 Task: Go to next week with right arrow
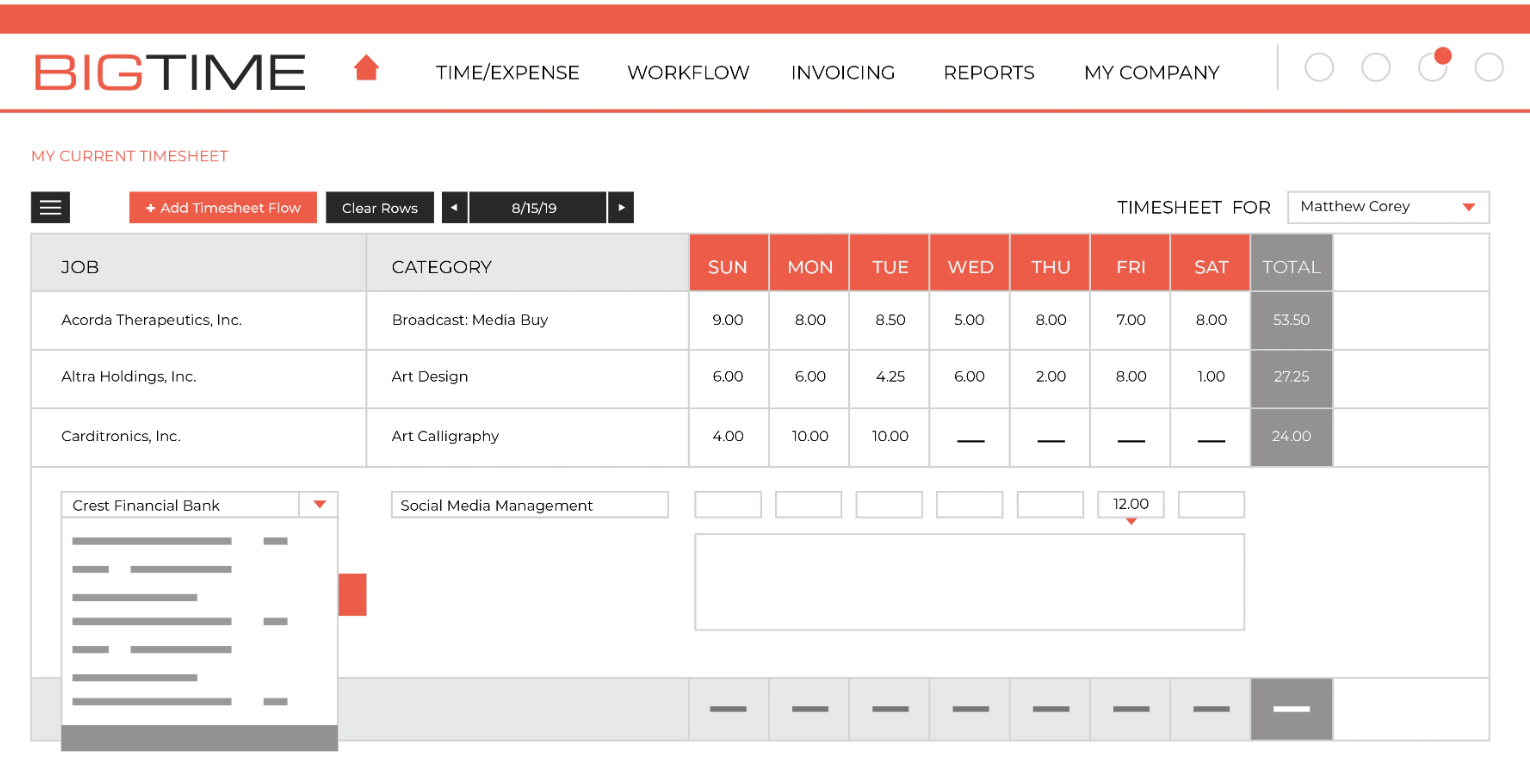click(621, 207)
